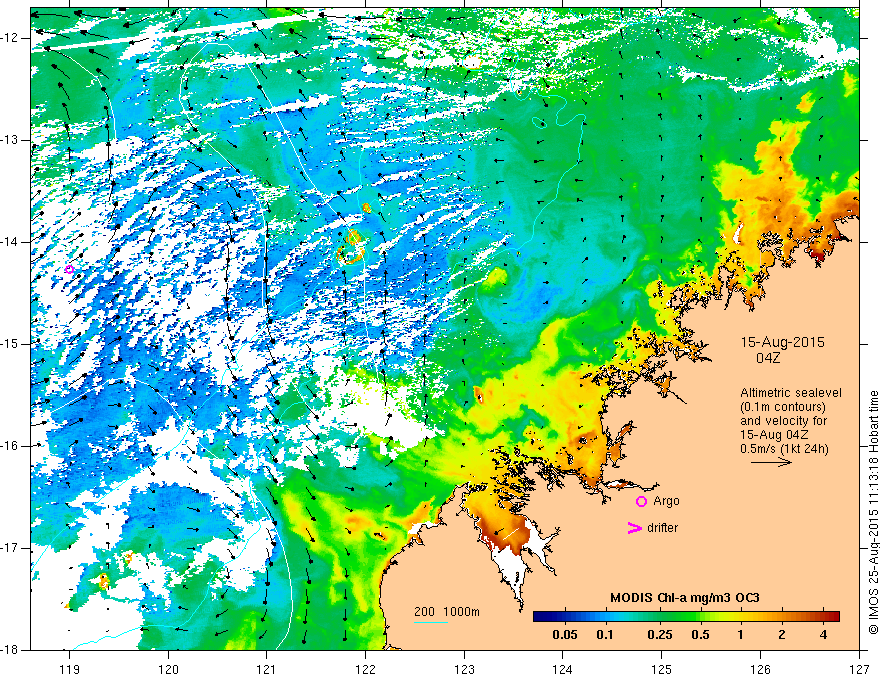Viewport: 880px width, 680px height.
Task: Click longitude axis label '126'
Action: point(760,669)
